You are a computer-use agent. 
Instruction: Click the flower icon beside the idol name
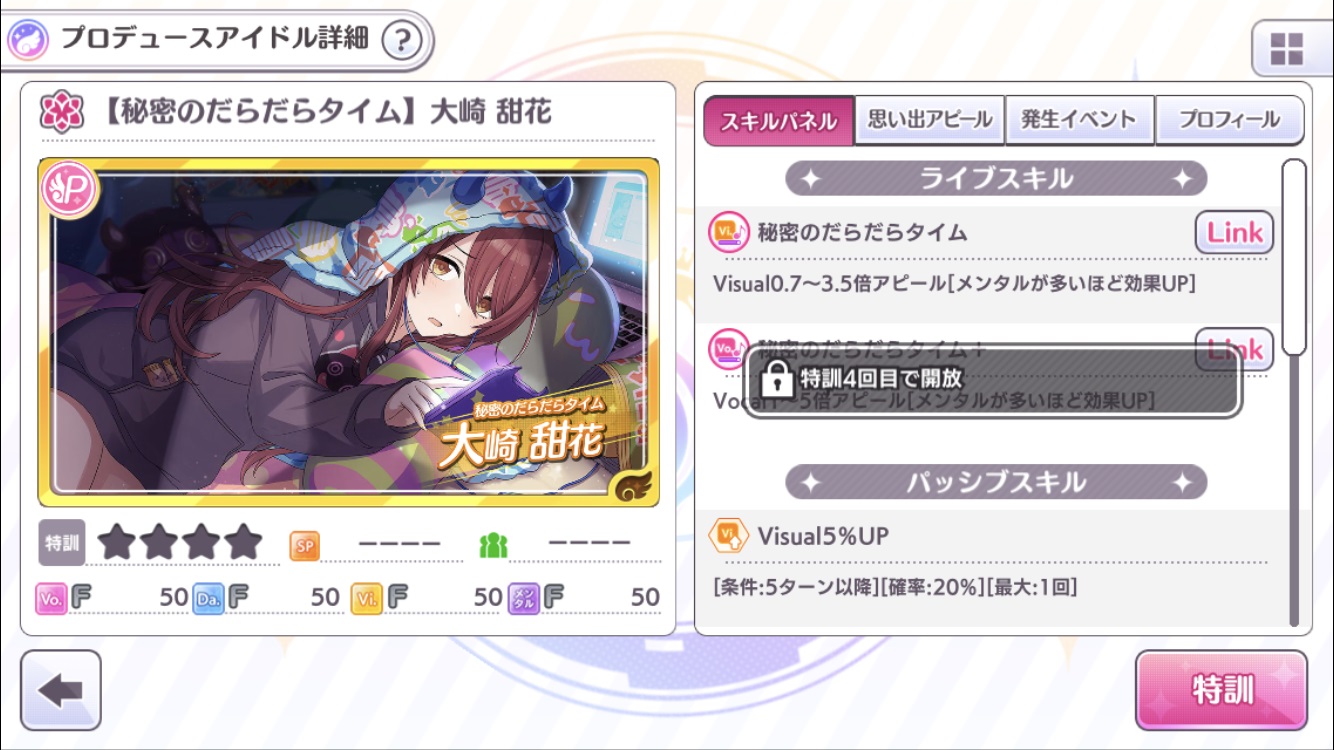click(61, 113)
